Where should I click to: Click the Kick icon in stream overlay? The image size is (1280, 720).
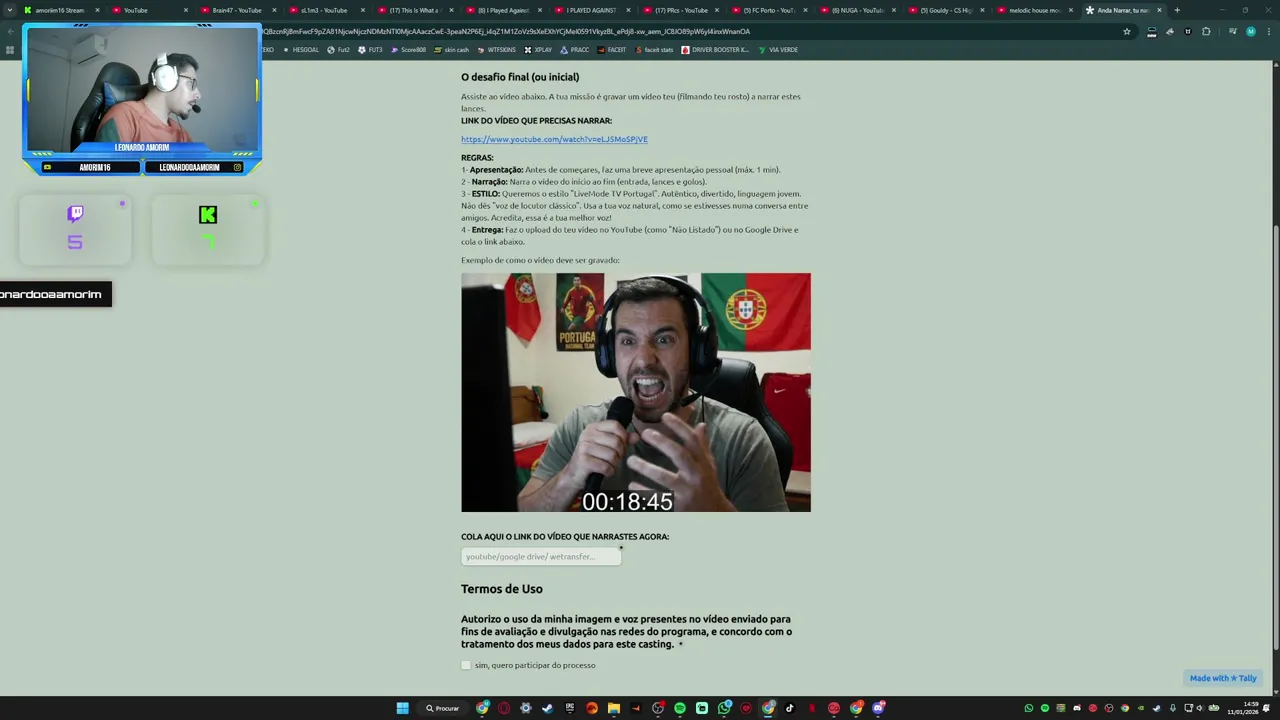208,215
